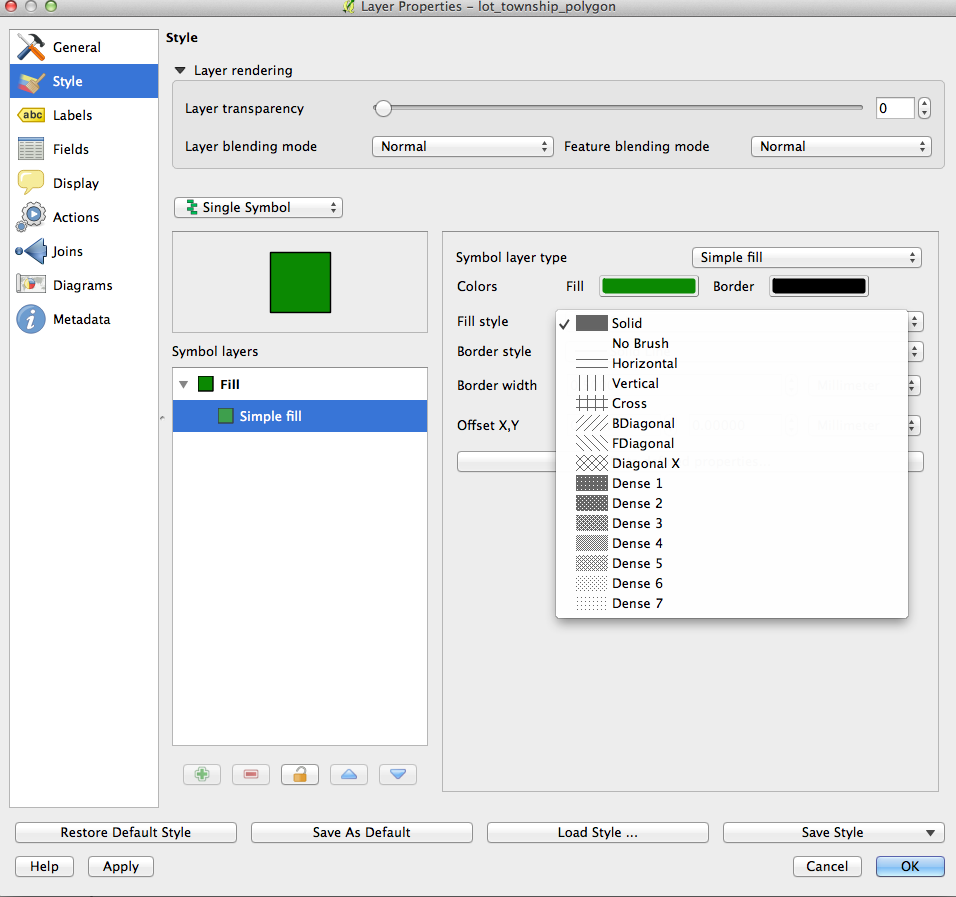Open the Metadata info section
Image resolution: width=956 pixels, height=897 pixels.
pyautogui.click(x=81, y=319)
